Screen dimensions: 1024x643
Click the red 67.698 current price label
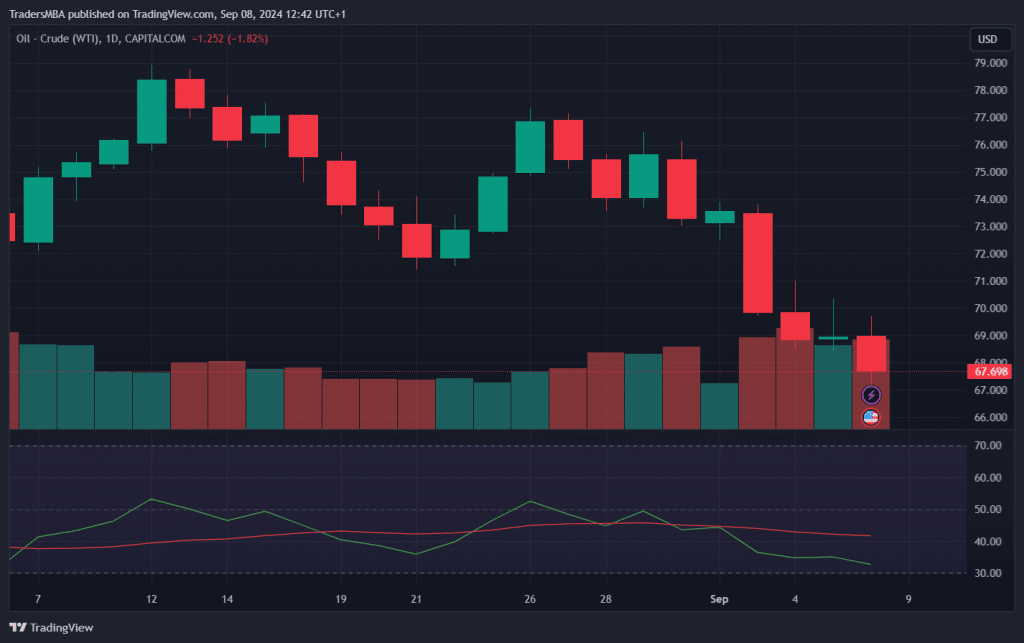click(x=990, y=371)
